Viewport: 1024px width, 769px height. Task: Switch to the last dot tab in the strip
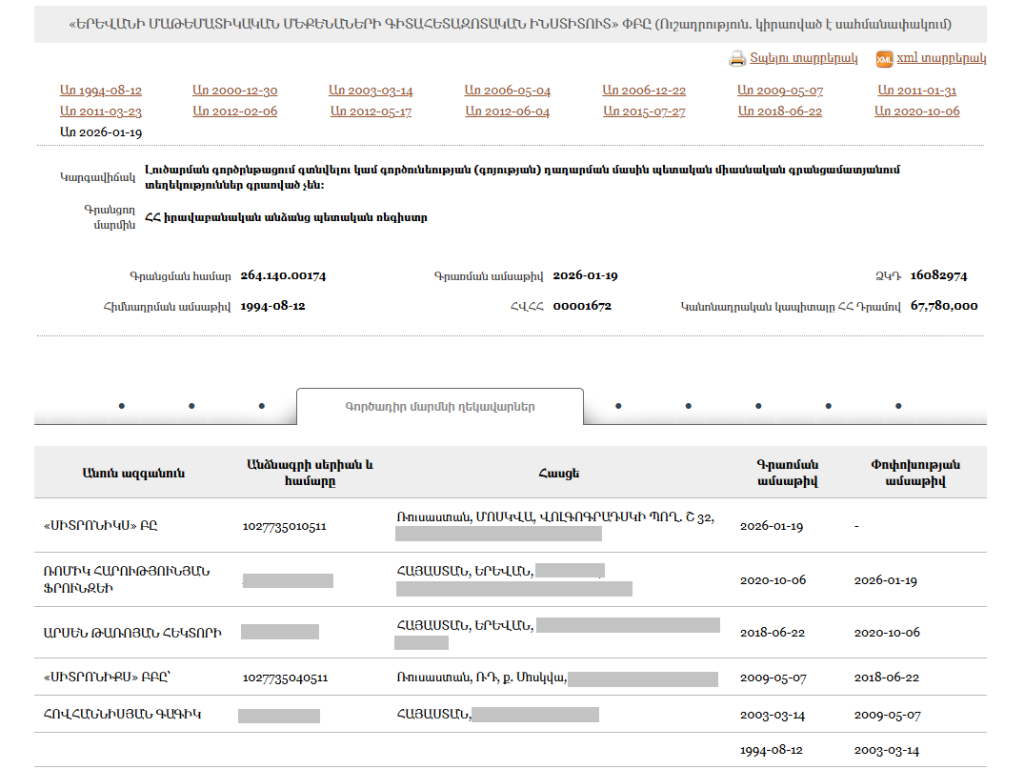898,406
